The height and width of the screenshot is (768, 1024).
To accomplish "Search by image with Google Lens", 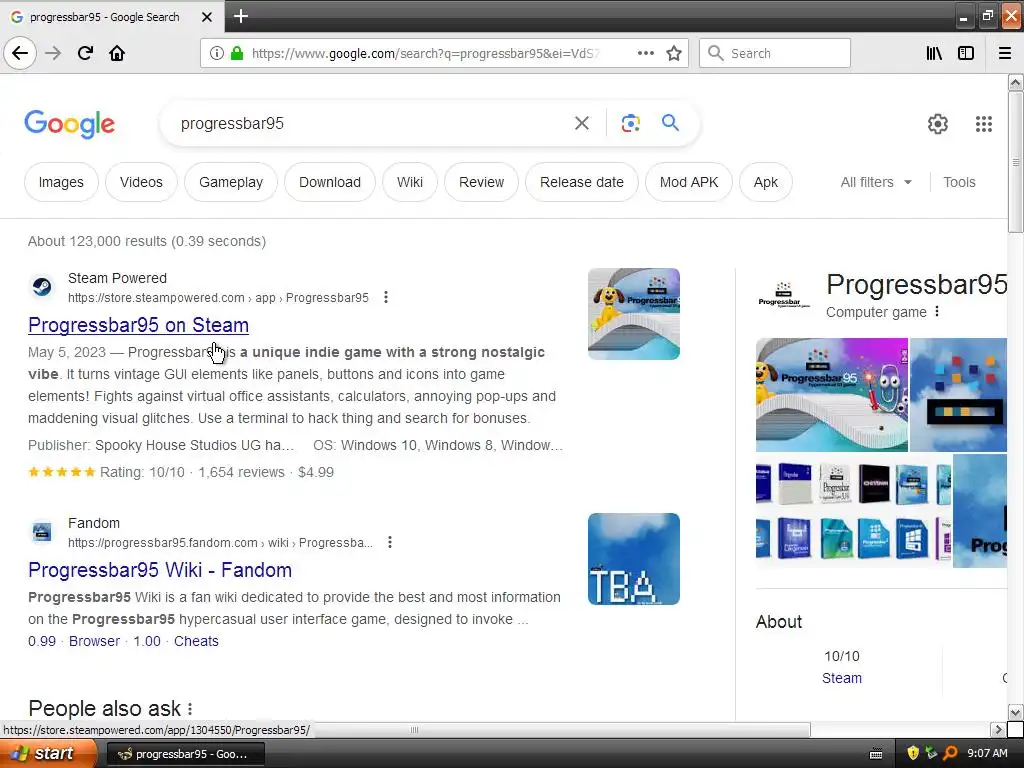I will [630, 123].
